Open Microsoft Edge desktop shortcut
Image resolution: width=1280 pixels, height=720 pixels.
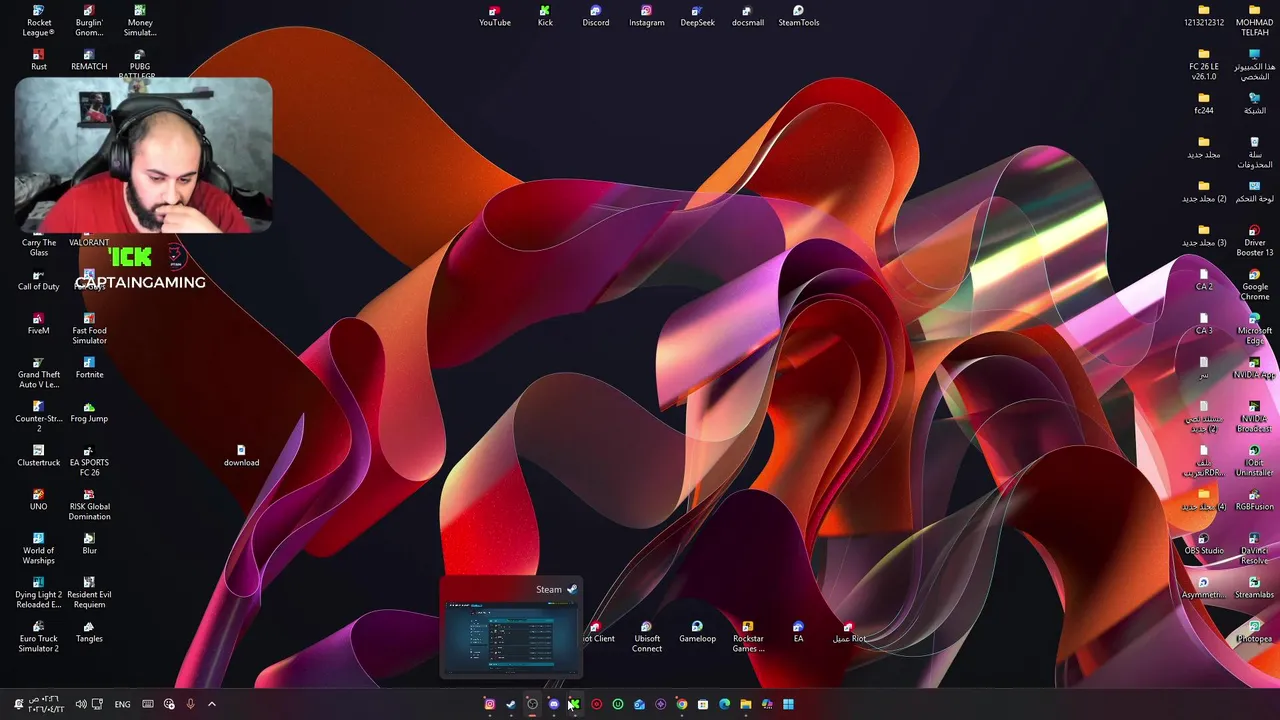(x=1254, y=328)
